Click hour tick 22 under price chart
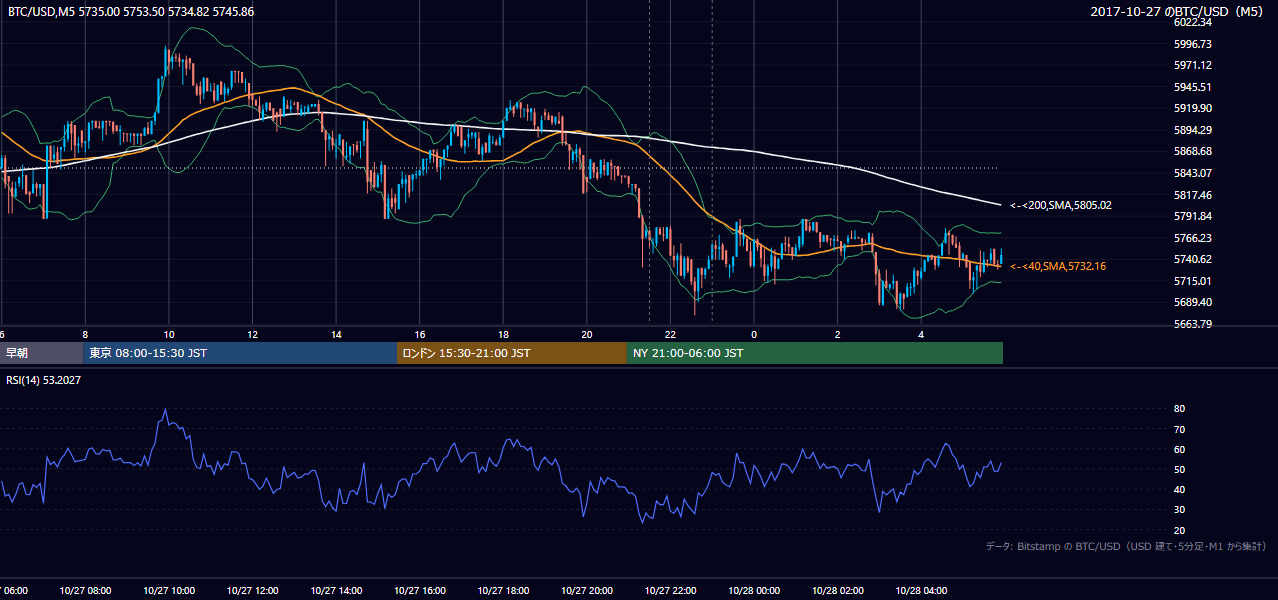The width and height of the screenshot is (1278, 600). coord(670,334)
